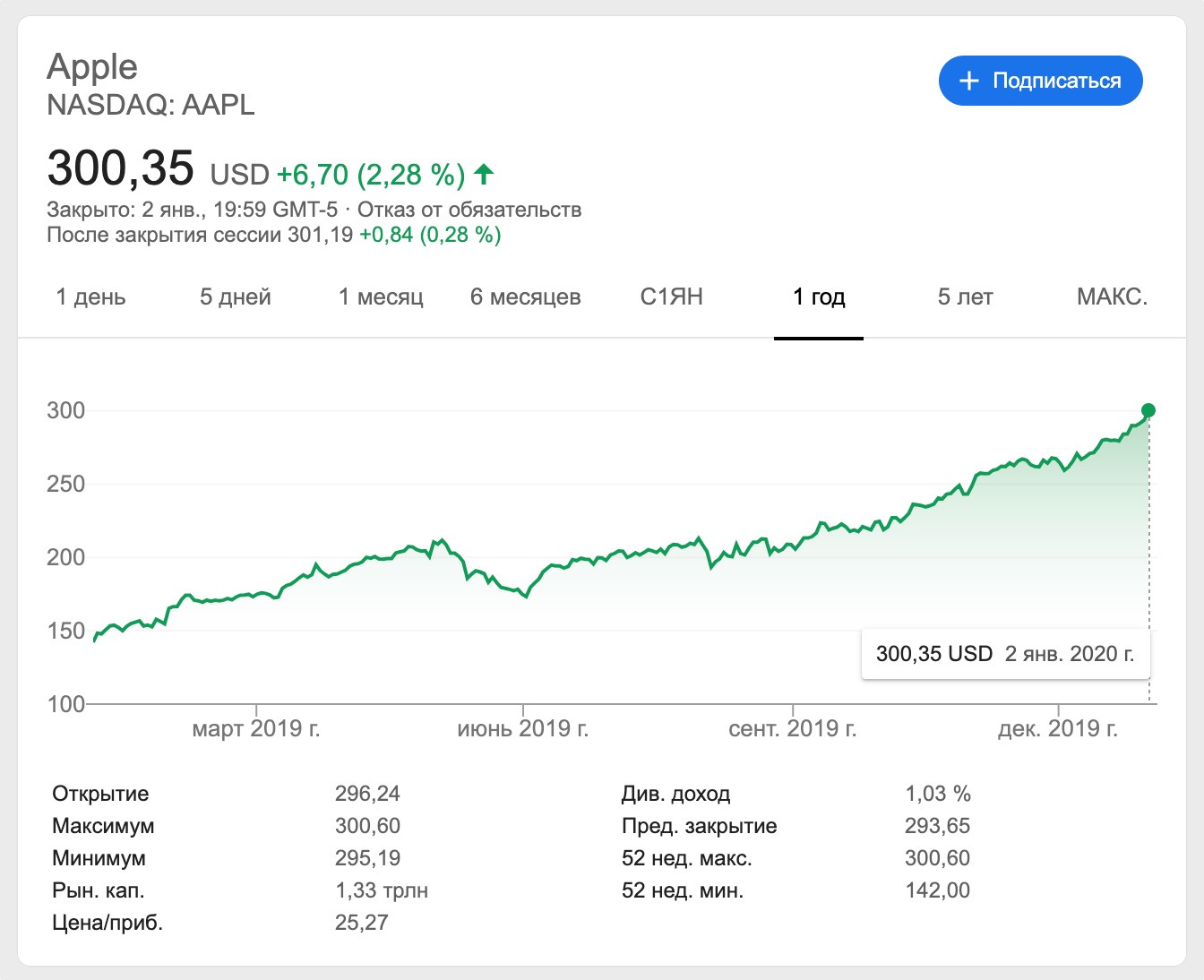Screen dimensions: 1204x980
Task: Click the июнь 2019 г. axis label
Action: pos(523,728)
